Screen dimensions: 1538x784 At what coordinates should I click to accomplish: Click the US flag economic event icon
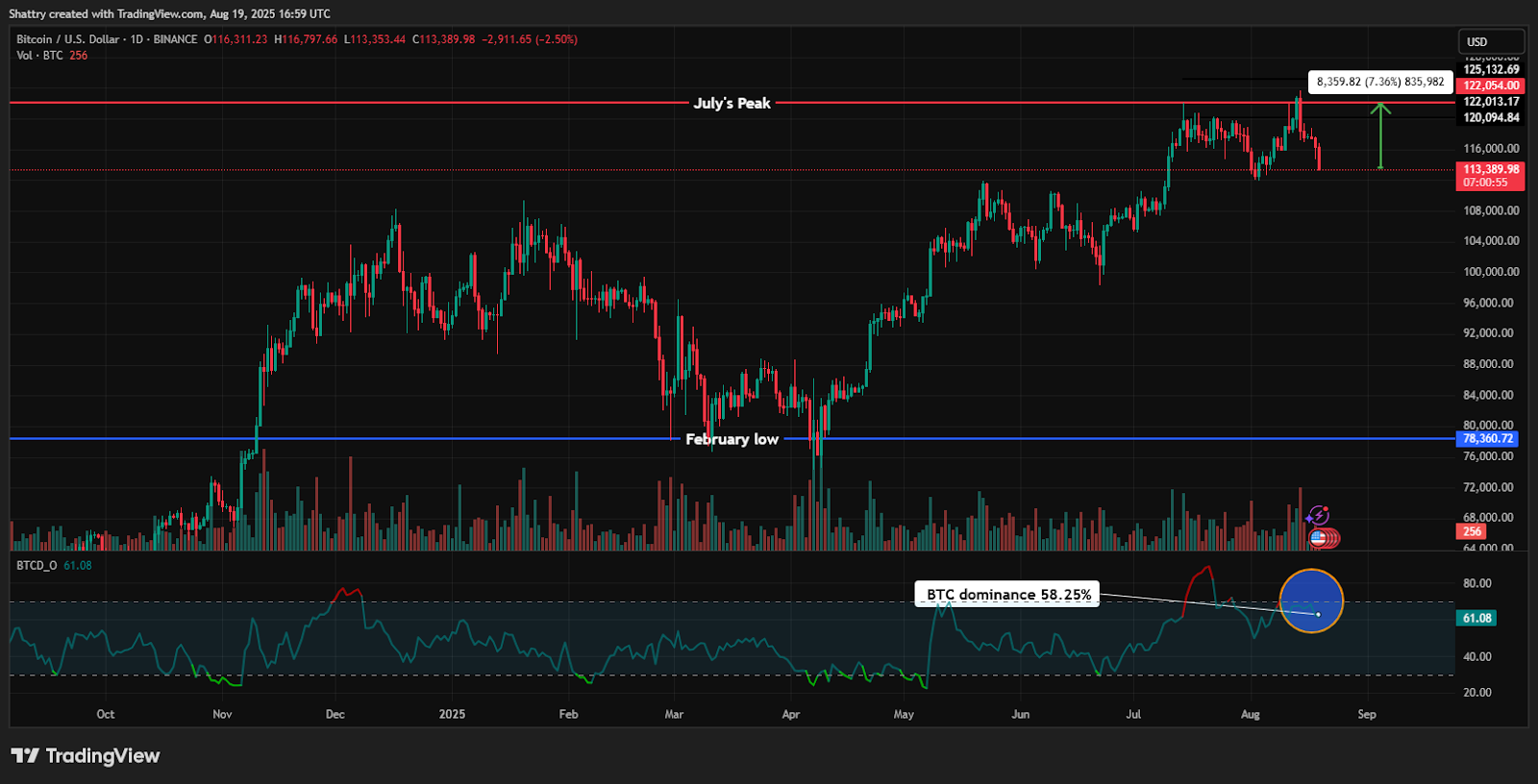pyautogui.click(x=1319, y=538)
